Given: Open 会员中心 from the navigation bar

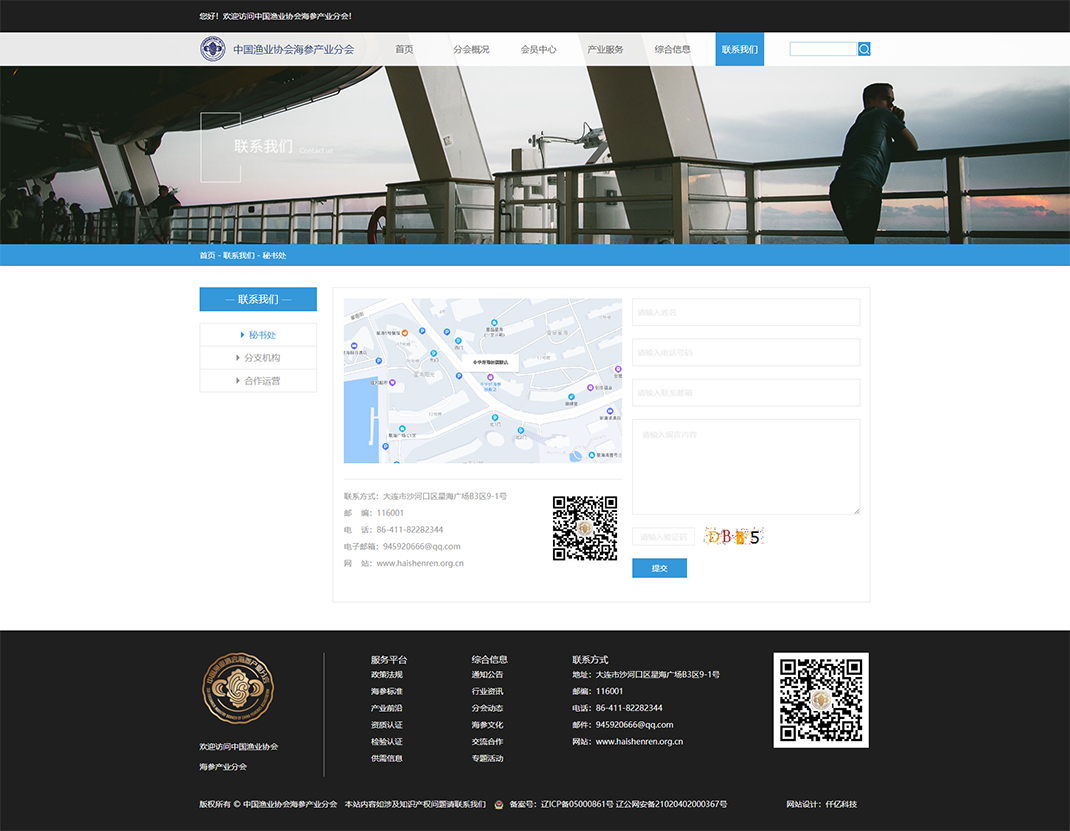Looking at the screenshot, I should (x=538, y=49).
